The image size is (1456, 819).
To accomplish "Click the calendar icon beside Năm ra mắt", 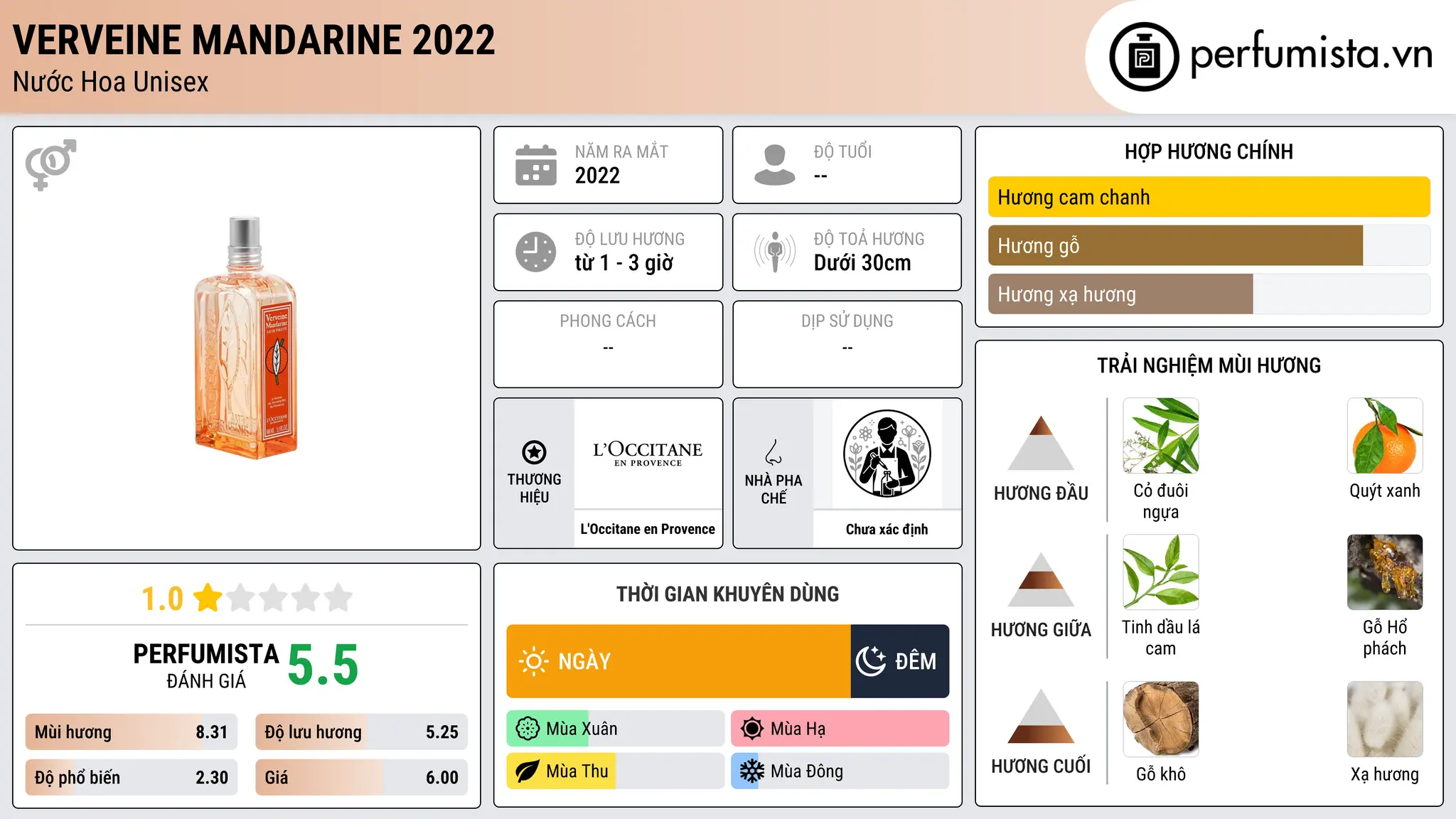I will (x=536, y=165).
